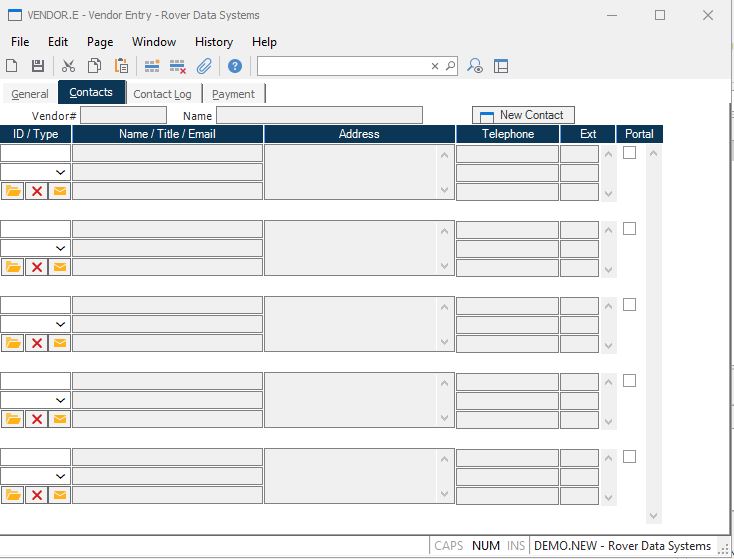Click the Vendor# input field
Viewport: 734px width, 559px height.
[123, 116]
